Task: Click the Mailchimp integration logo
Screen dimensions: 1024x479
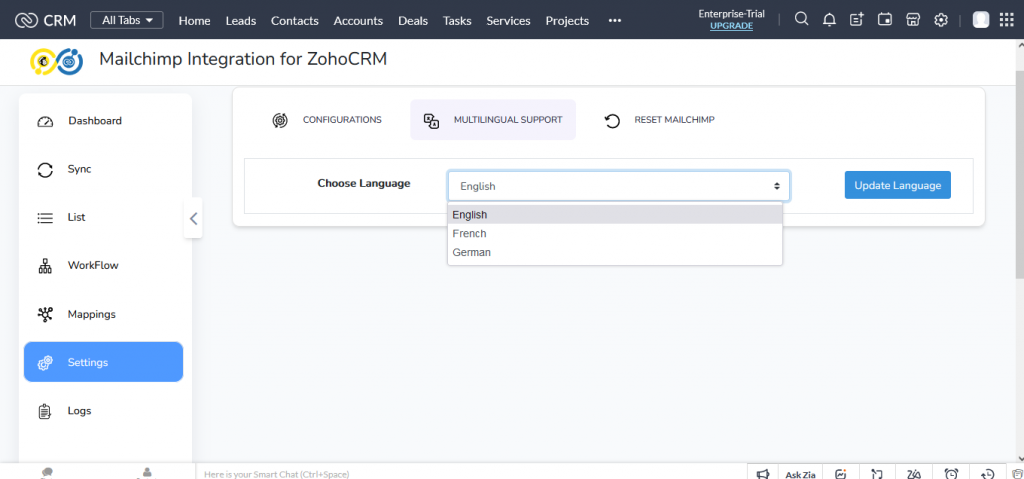Action: (57, 61)
